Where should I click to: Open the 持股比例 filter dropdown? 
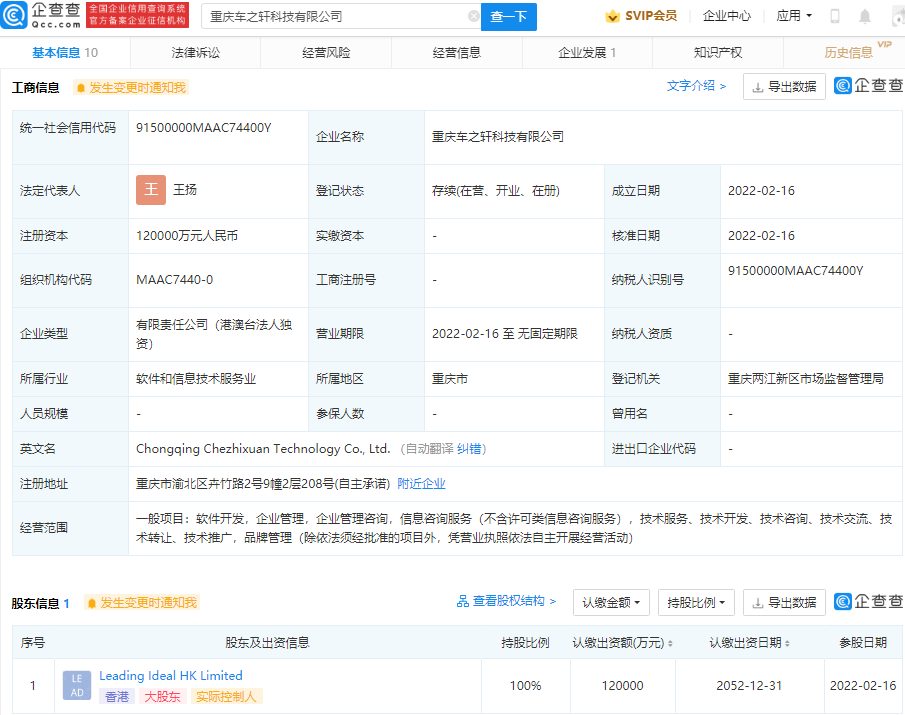[x=696, y=602]
